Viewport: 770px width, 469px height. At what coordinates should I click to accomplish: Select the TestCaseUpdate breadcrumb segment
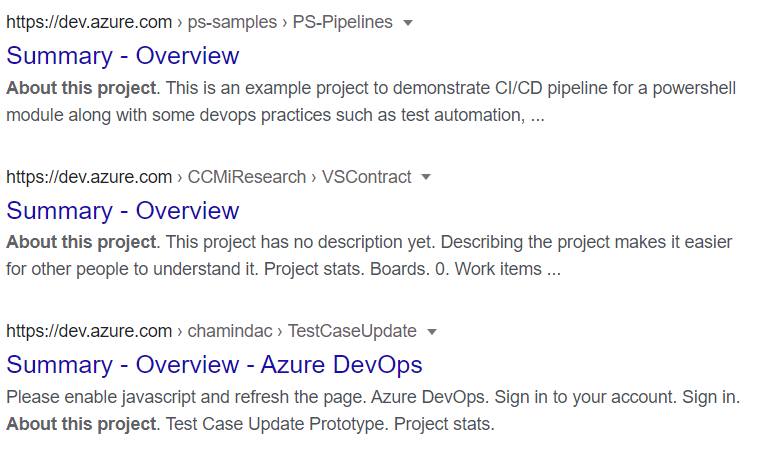pyautogui.click(x=352, y=331)
